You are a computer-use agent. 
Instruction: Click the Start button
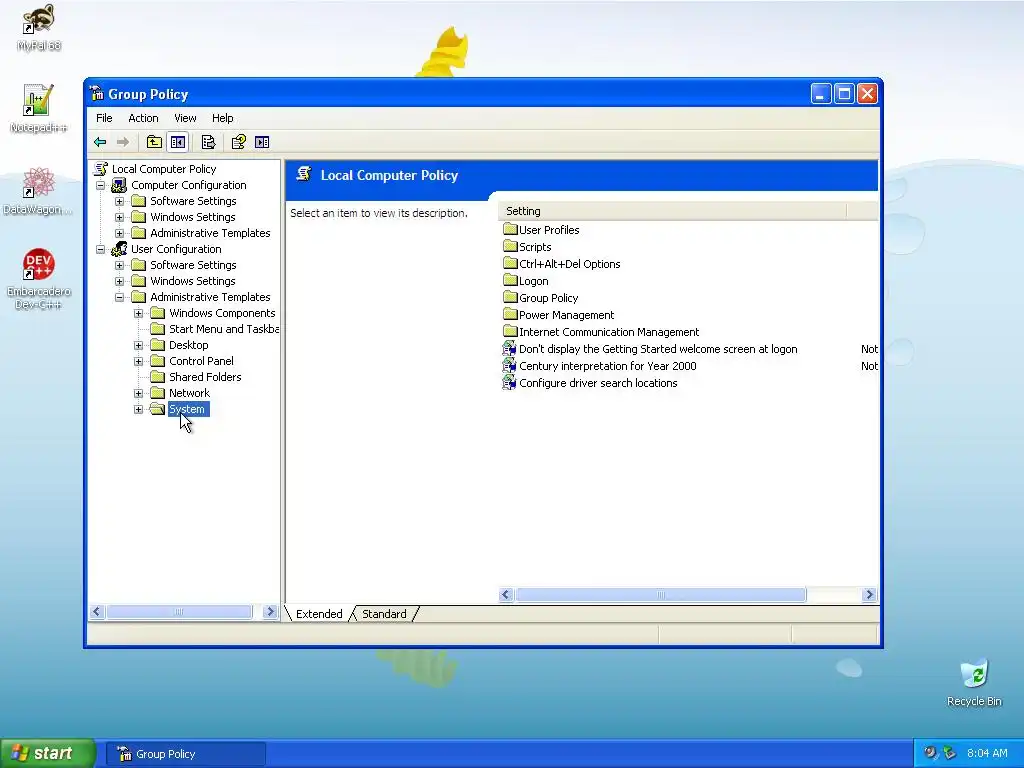tap(47, 753)
